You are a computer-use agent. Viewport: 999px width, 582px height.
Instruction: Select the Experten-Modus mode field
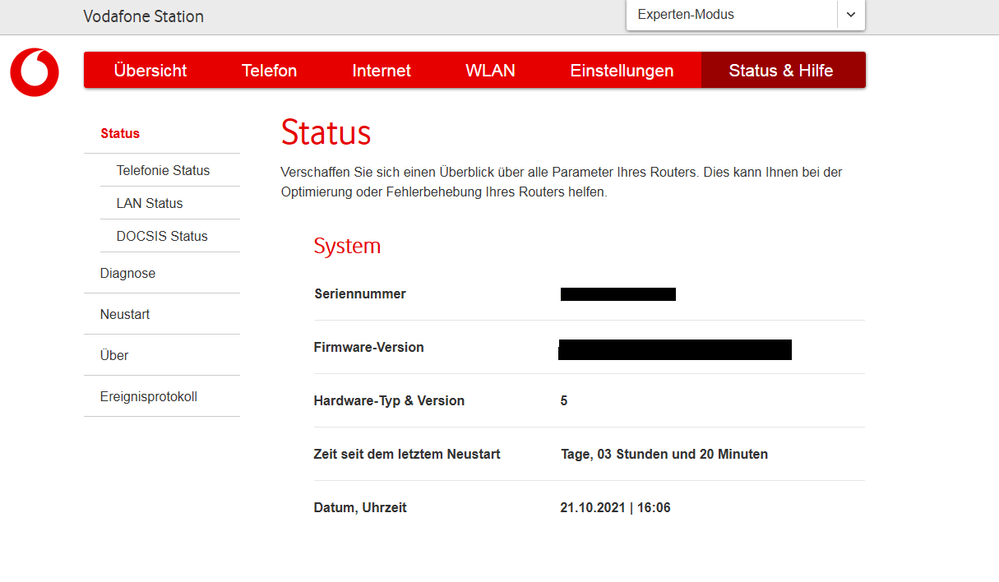click(x=745, y=15)
